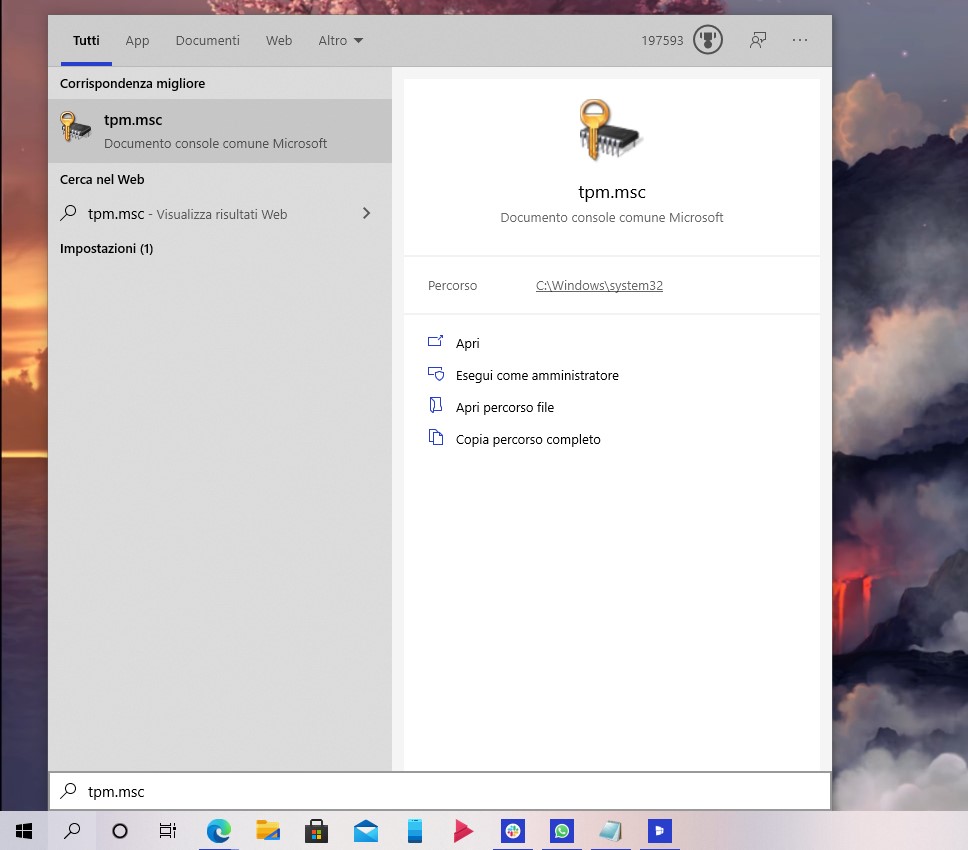Image resolution: width=968 pixels, height=850 pixels.
Task: Open the C:\Windows\system32 path link
Action: pos(599,285)
